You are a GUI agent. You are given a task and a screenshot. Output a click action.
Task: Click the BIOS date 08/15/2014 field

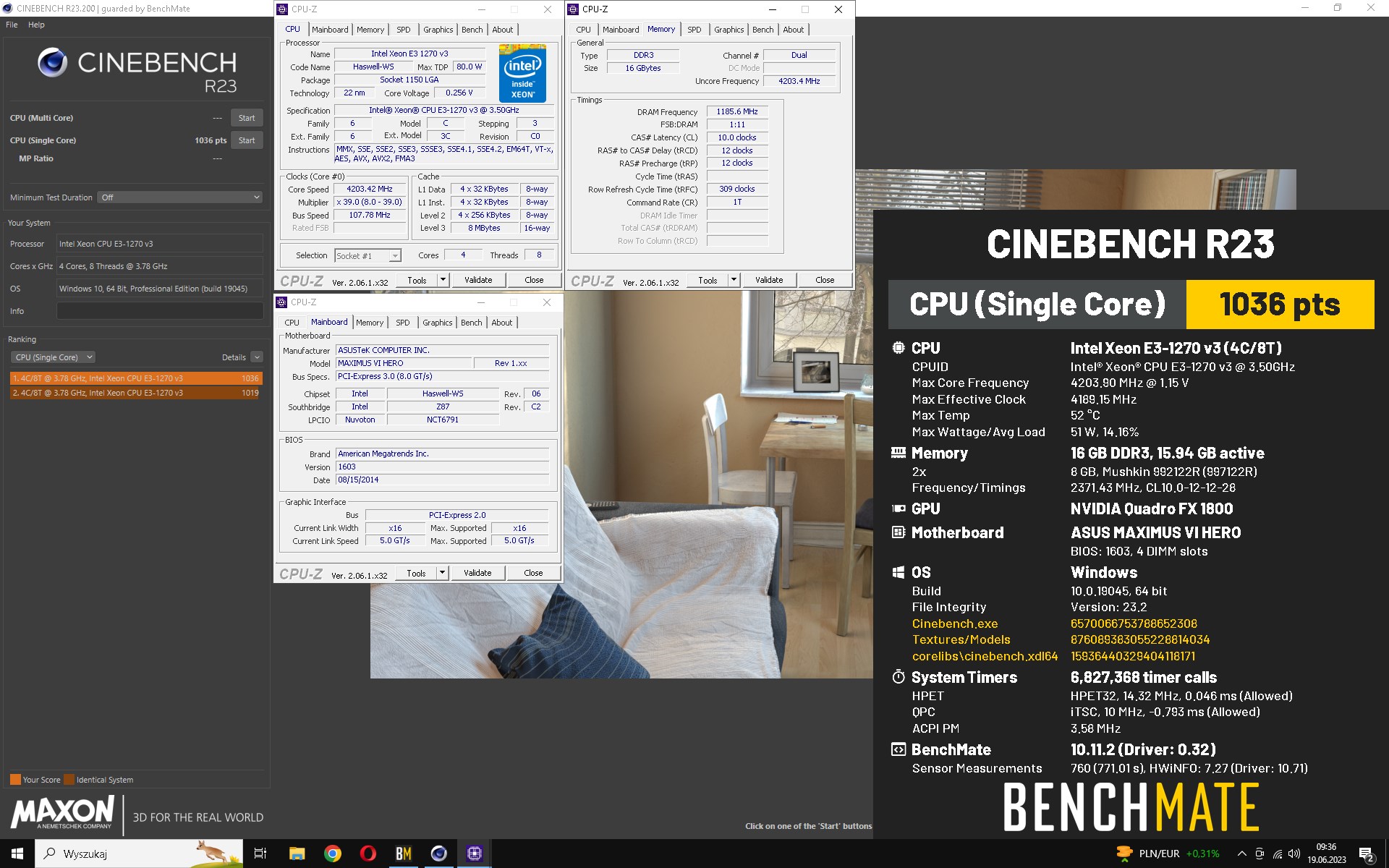(442, 480)
